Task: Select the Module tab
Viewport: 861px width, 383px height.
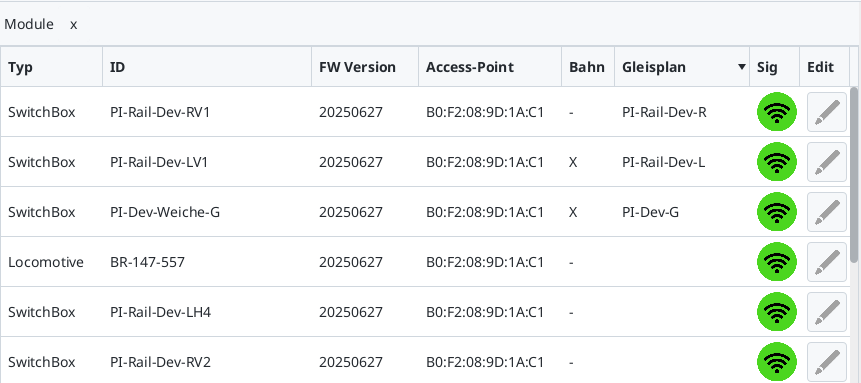Action: coord(29,24)
